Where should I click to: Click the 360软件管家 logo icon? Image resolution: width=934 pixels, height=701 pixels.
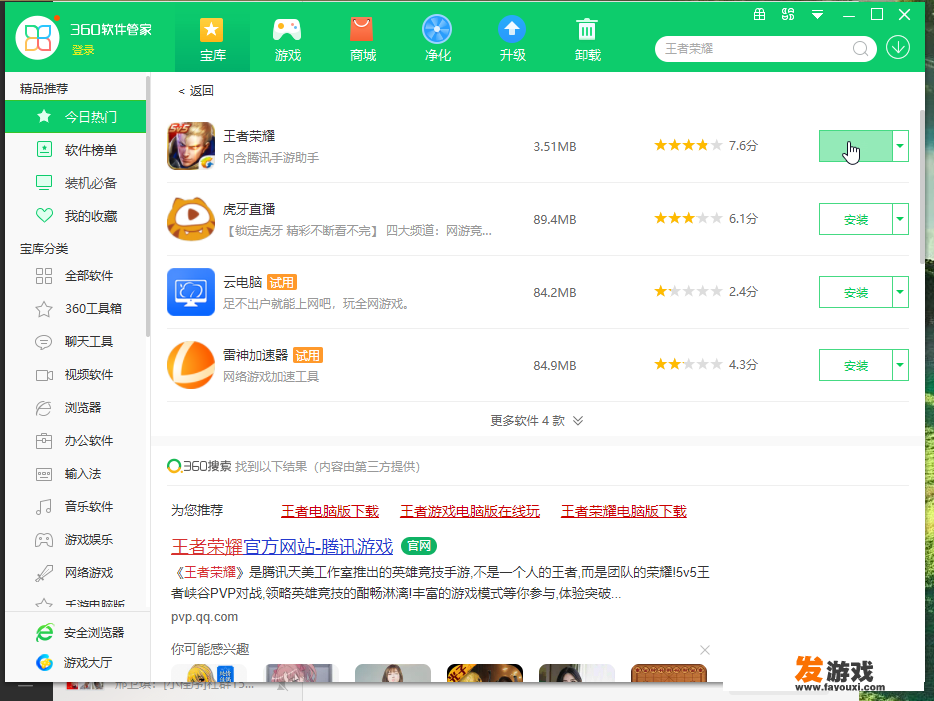click(x=38, y=38)
